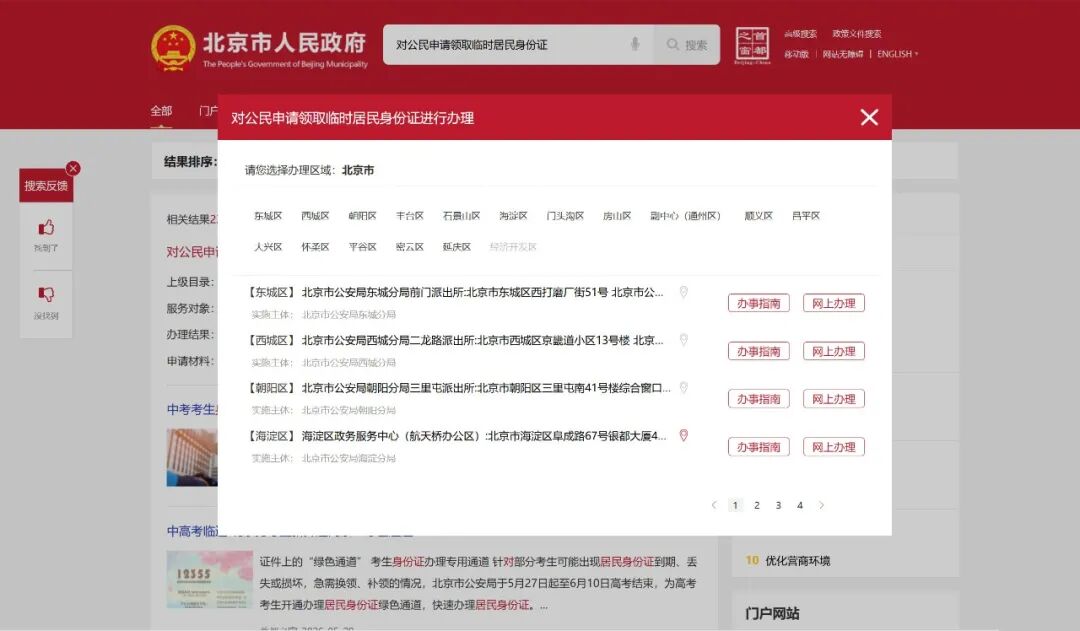Select 顺义区 district filter

(758, 216)
